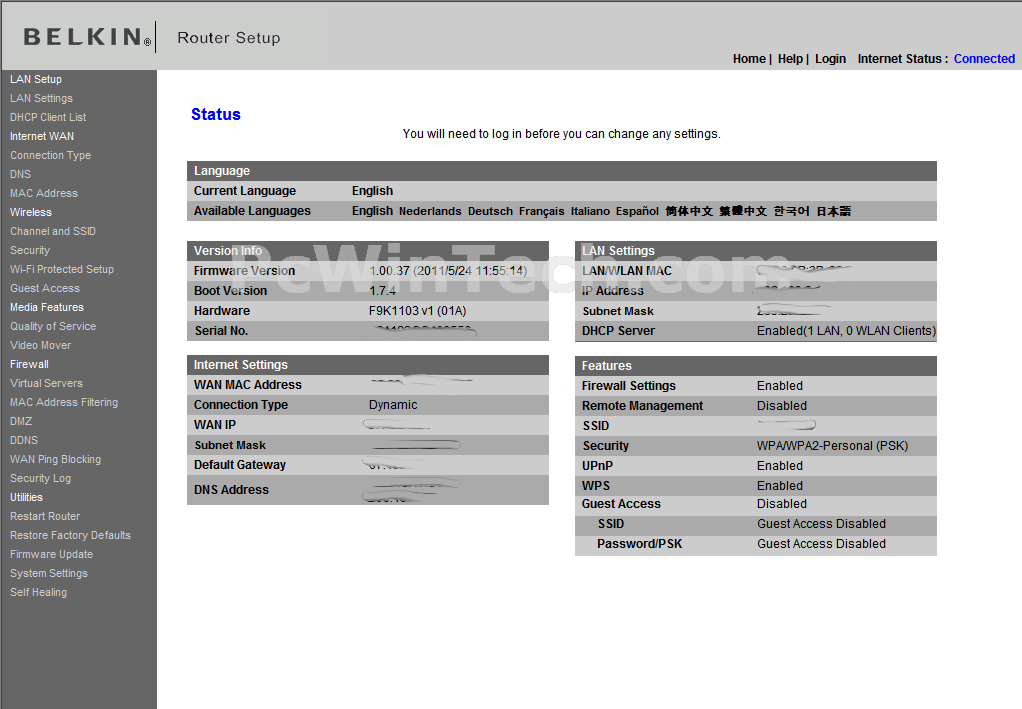This screenshot has width=1022, height=709.
Task: Open MAC Address Filtering page
Action: (x=64, y=402)
